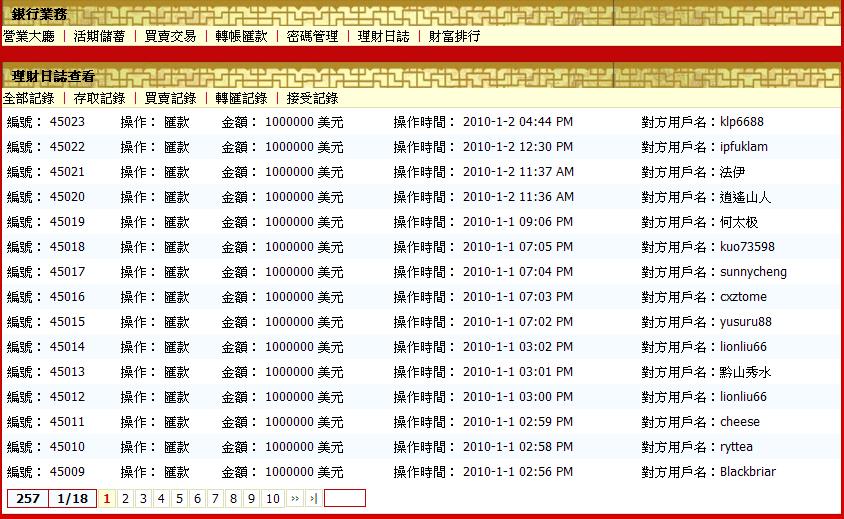Open 密碼管理 page
The image size is (844, 519).
tap(312, 36)
